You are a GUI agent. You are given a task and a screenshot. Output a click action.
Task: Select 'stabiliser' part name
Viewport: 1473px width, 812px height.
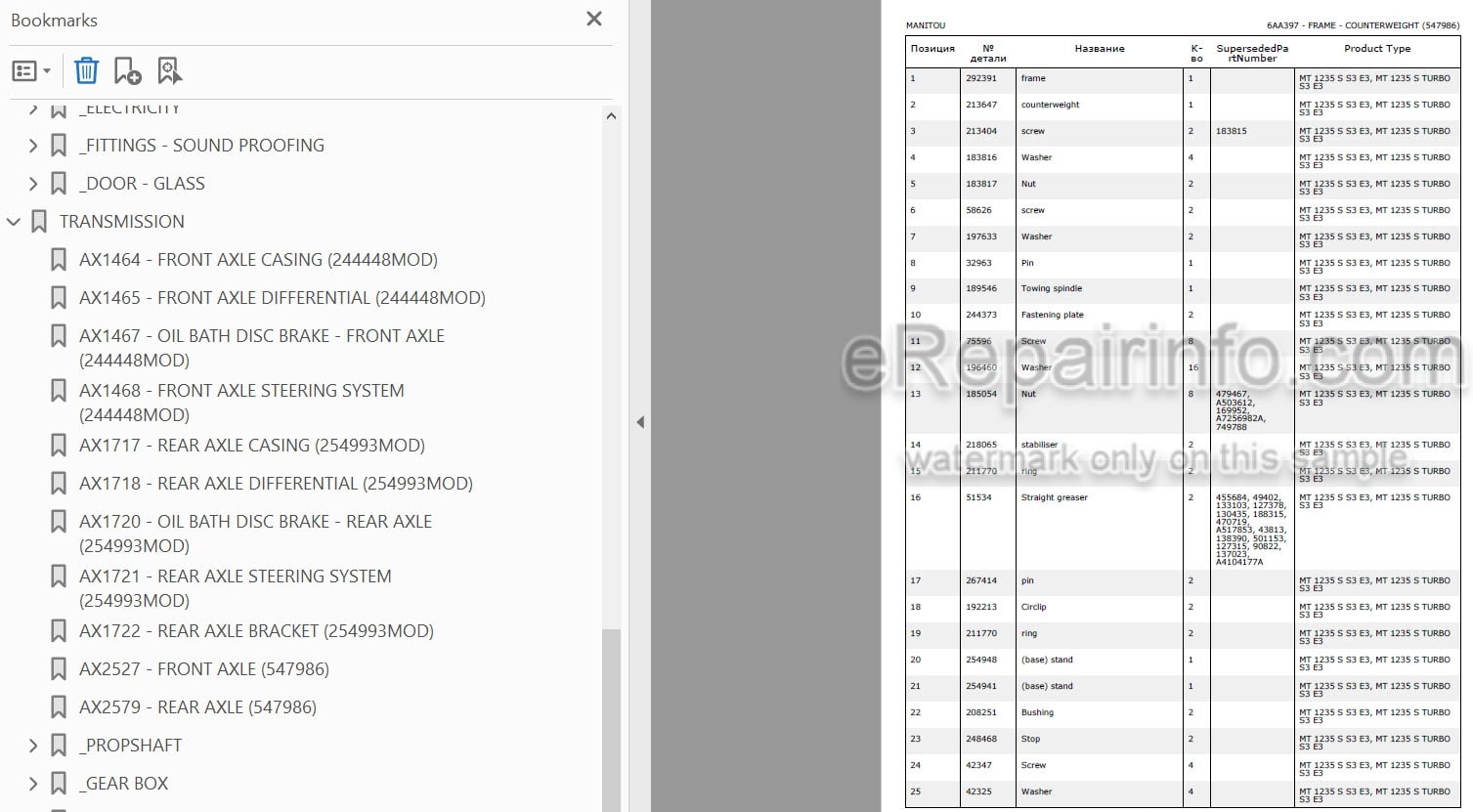click(x=1039, y=445)
